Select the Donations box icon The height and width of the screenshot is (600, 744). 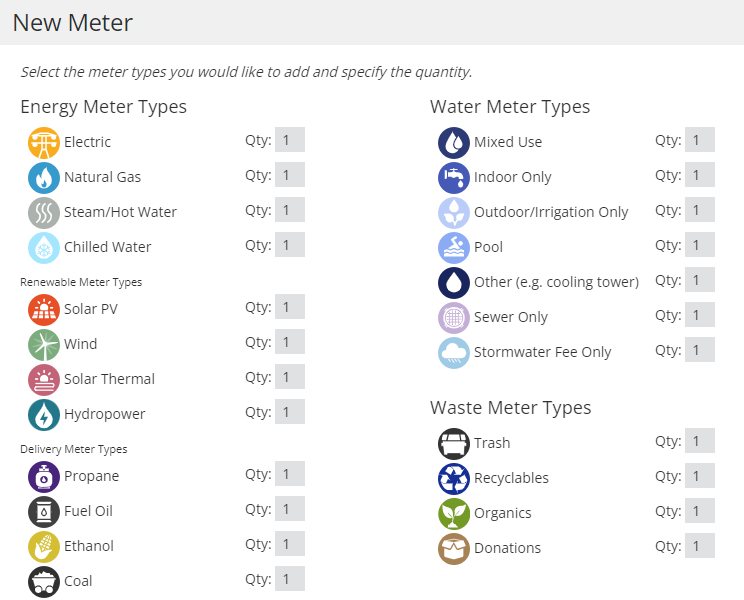tap(454, 548)
